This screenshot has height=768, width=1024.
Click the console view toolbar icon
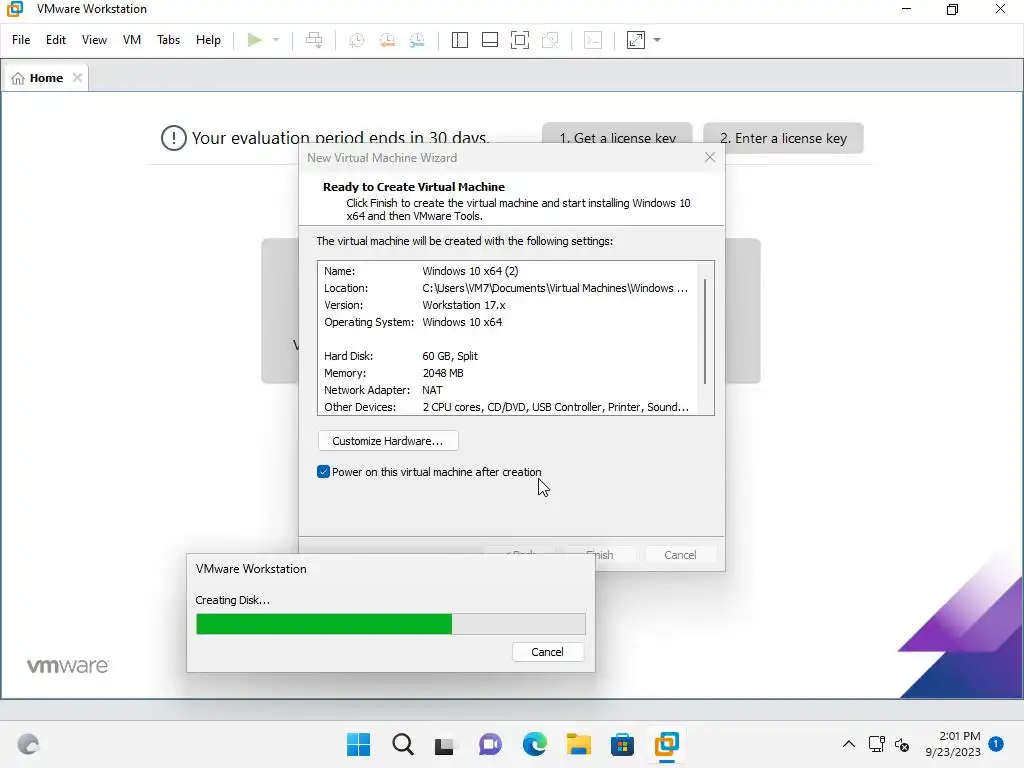point(593,40)
